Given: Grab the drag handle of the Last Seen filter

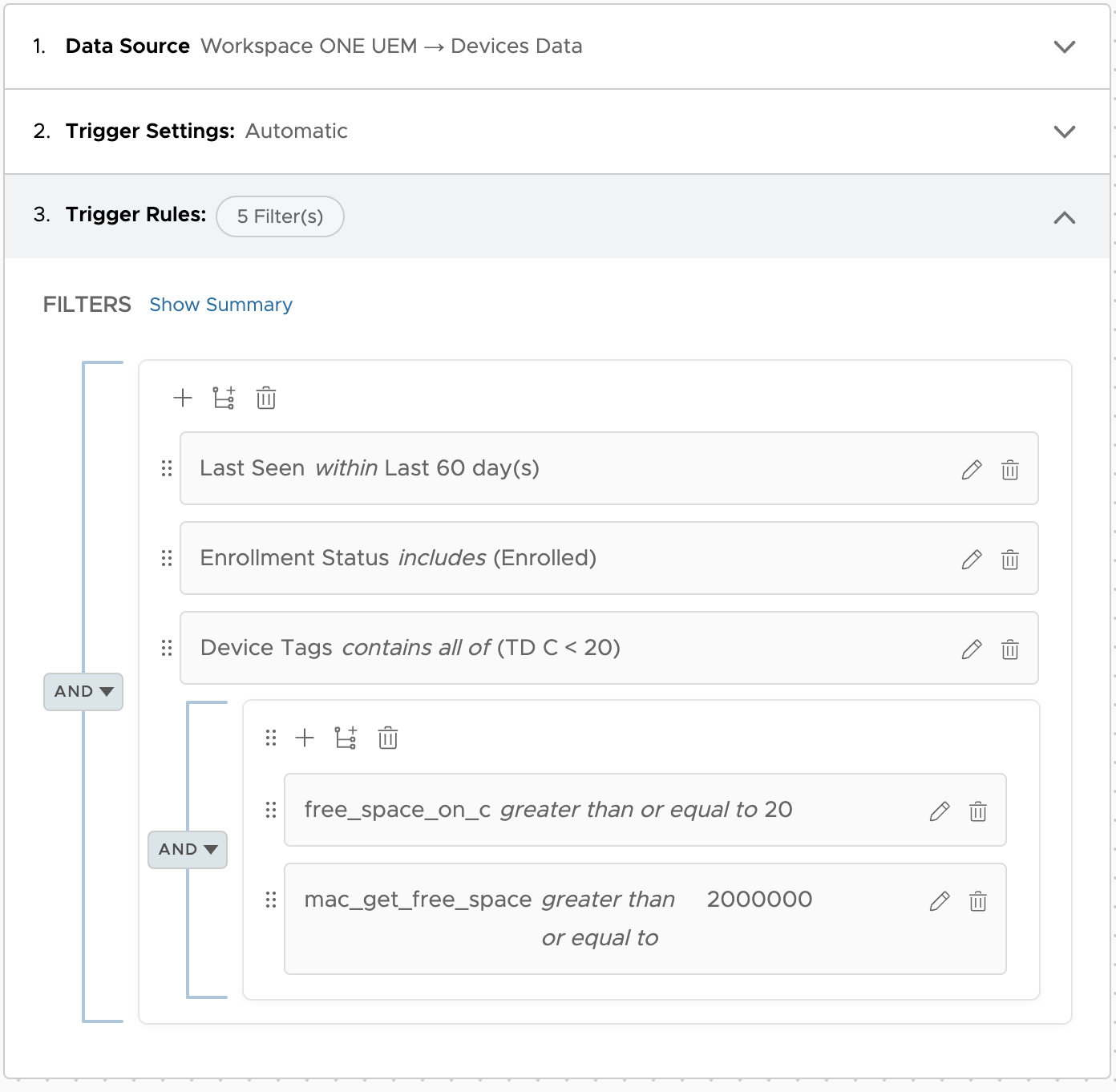Looking at the screenshot, I should (167, 468).
